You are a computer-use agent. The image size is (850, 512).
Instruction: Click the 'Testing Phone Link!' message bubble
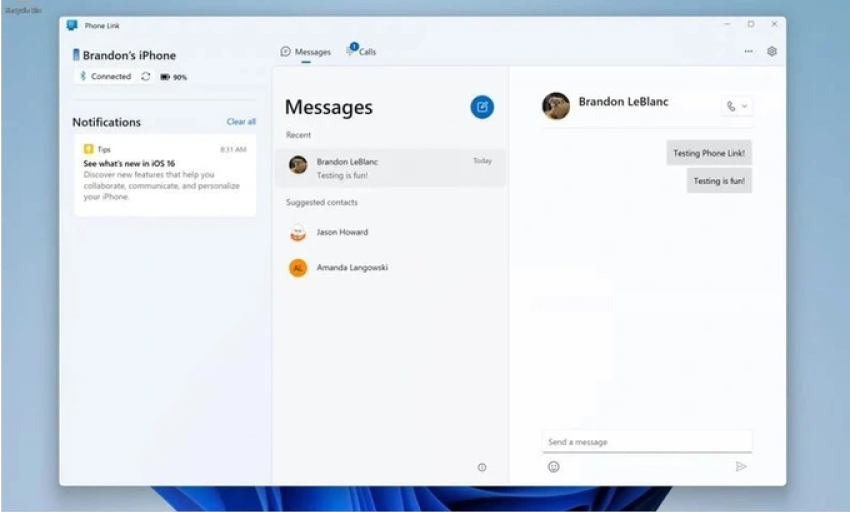click(x=709, y=153)
